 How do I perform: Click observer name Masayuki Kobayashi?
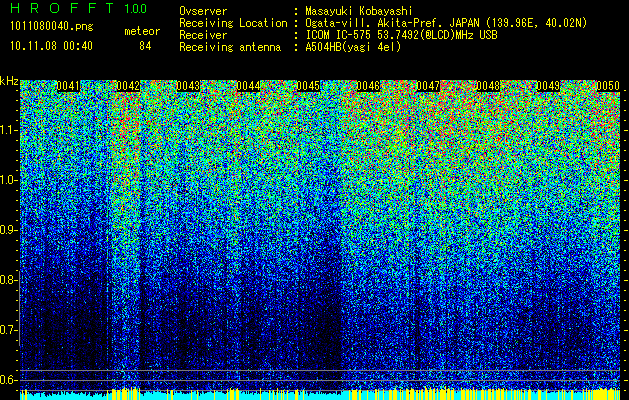coord(359,11)
